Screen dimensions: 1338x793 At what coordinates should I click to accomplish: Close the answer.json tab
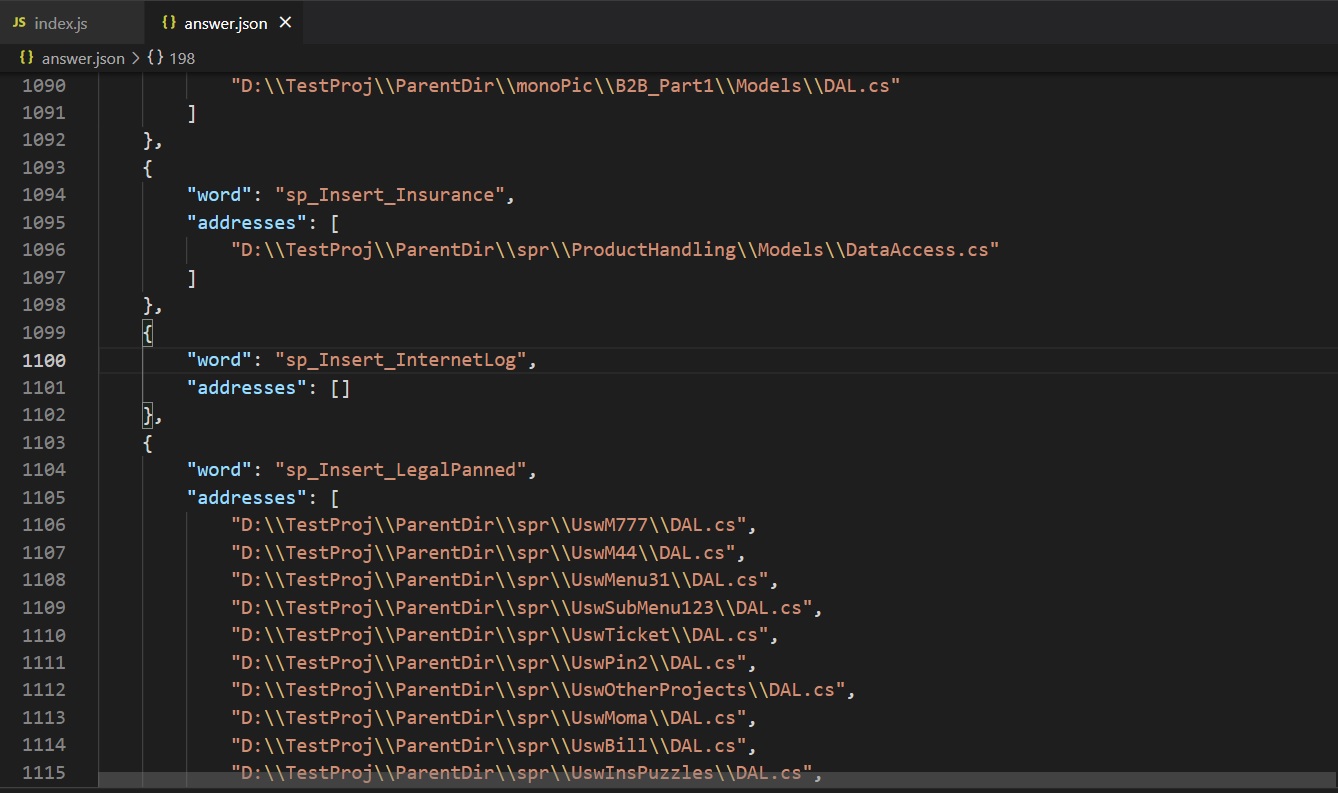(x=285, y=22)
